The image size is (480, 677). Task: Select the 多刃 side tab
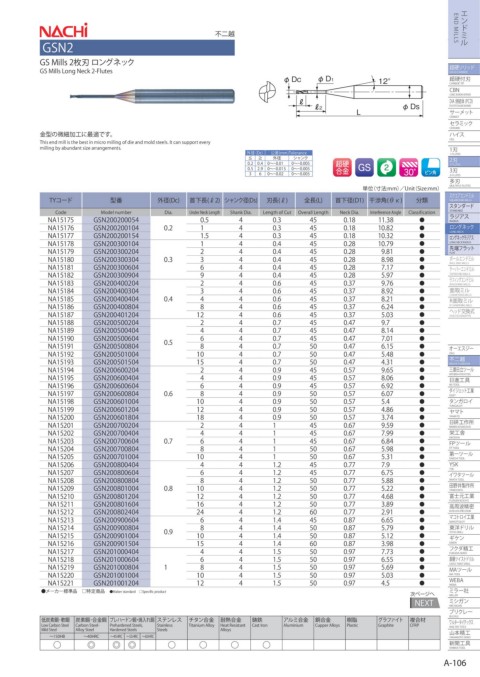[x=464, y=182]
